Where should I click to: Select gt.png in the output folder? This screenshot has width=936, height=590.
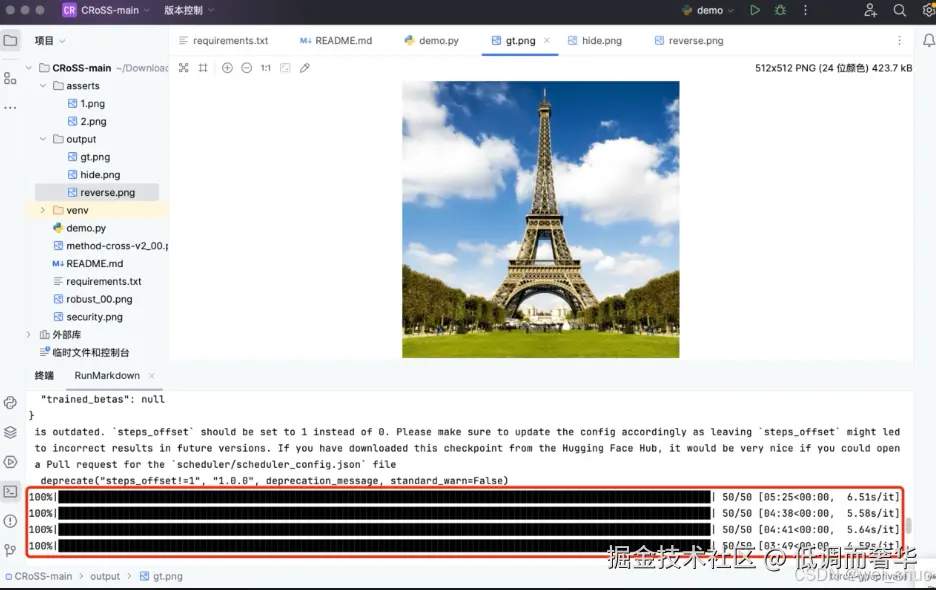click(88, 157)
